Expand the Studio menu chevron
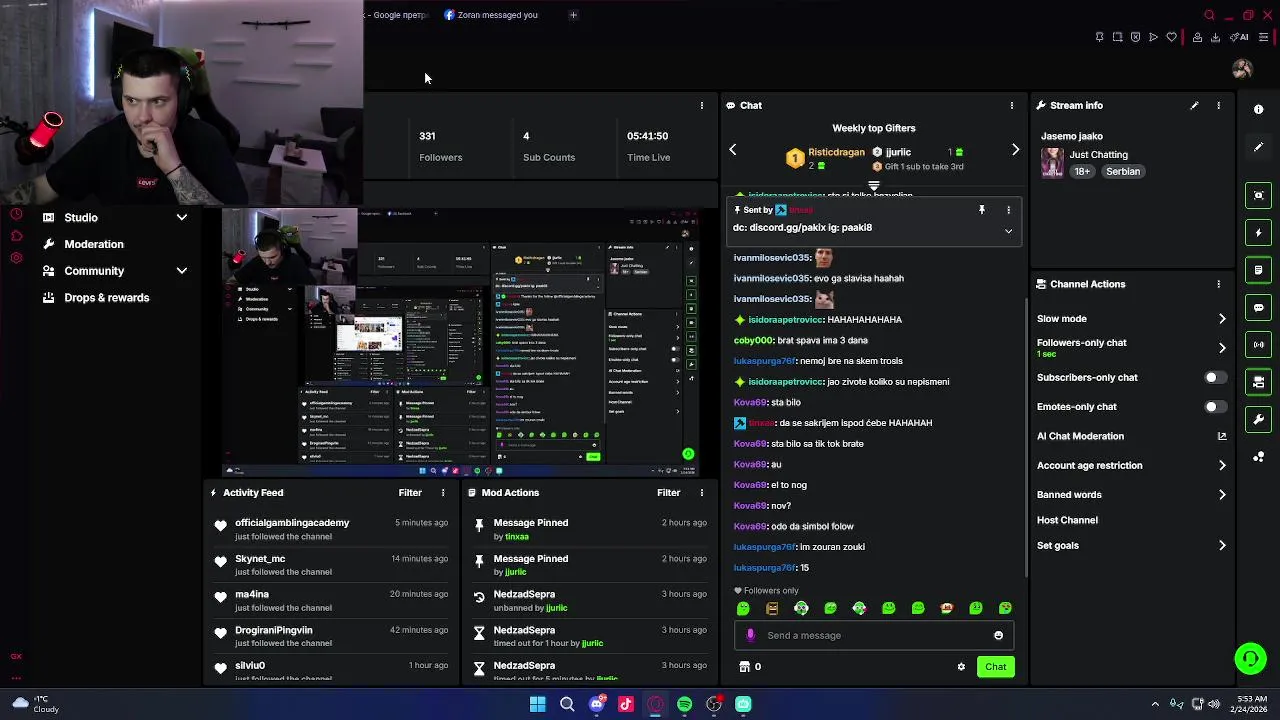The image size is (1280, 720). (182, 217)
